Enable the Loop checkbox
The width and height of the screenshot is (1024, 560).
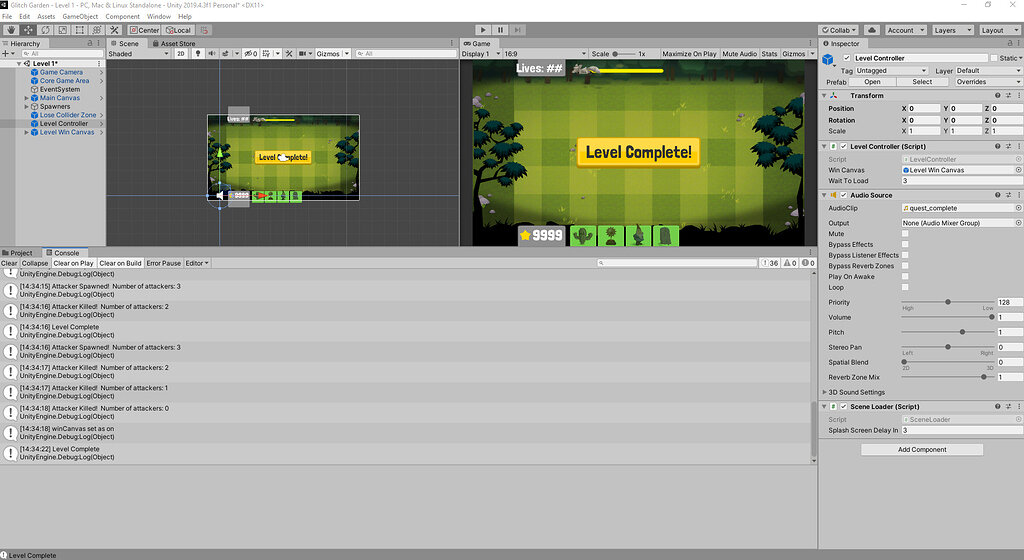(905, 287)
